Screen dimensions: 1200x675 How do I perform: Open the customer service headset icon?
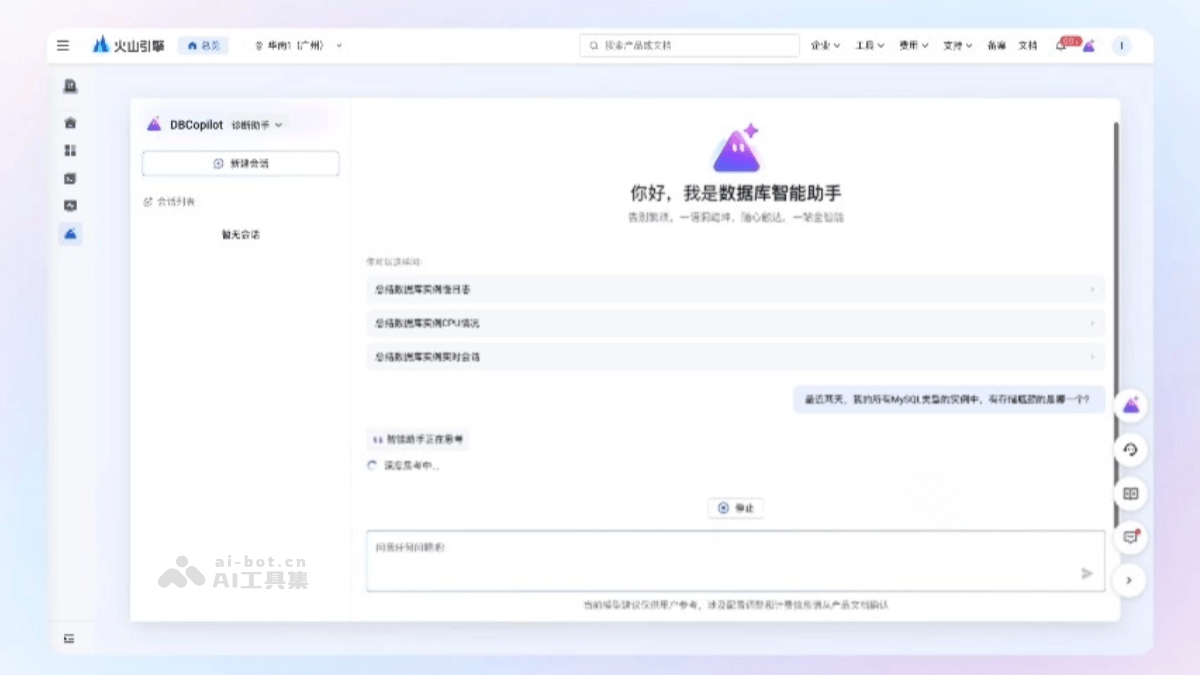tap(1130, 449)
